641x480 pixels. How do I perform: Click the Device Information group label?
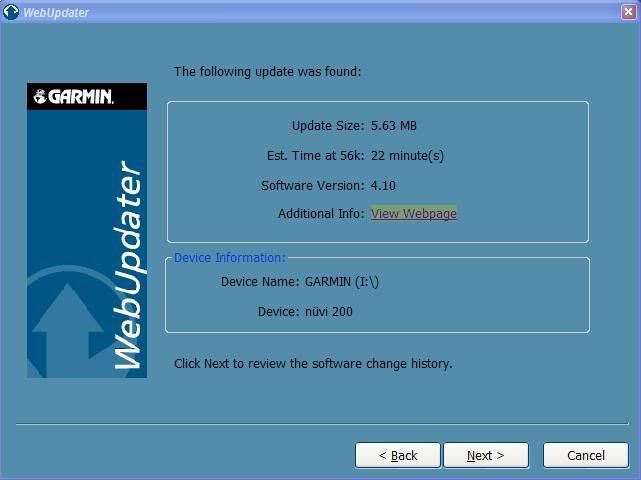(x=229, y=258)
